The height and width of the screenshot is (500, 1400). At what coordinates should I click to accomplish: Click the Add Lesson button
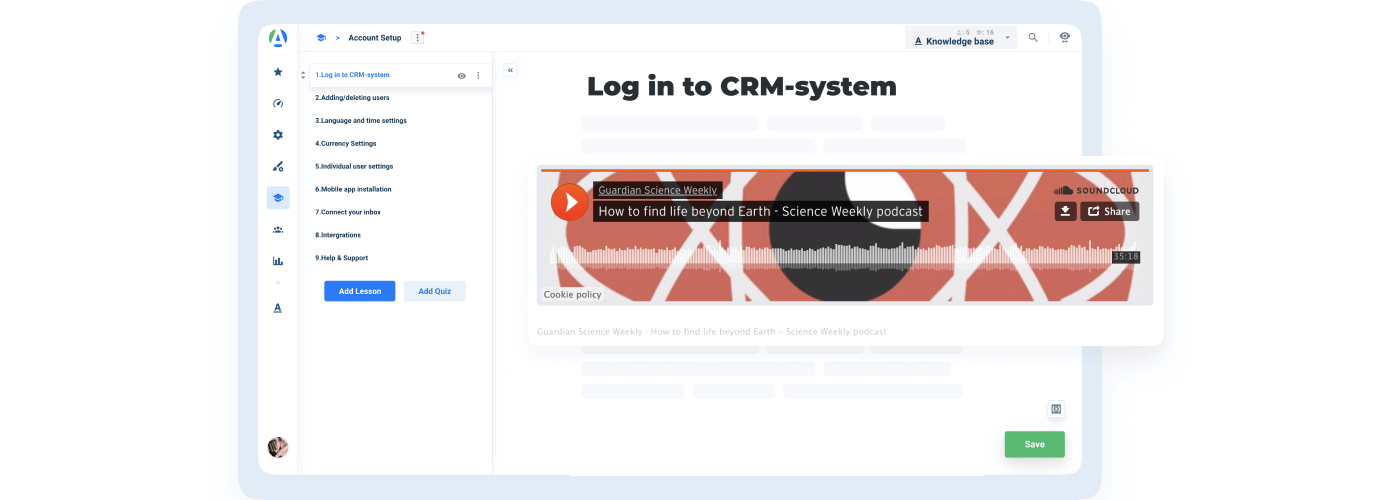pyautogui.click(x=360, y=291)
